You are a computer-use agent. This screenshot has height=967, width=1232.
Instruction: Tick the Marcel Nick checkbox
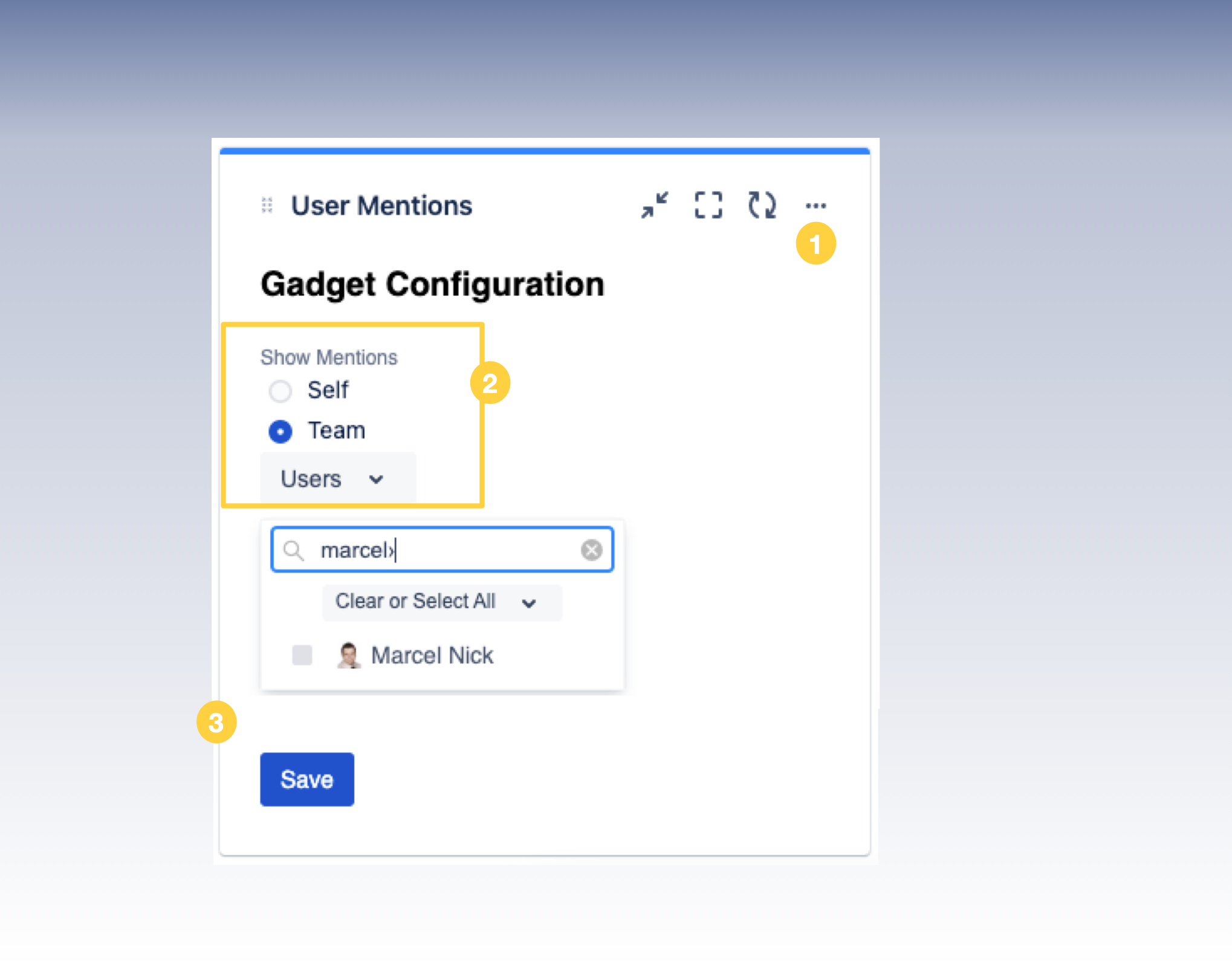click(302, 655)
